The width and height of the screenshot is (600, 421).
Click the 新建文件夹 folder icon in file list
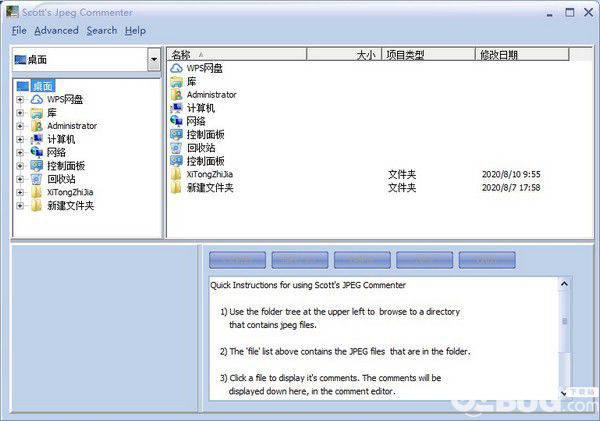click(176, 188)
